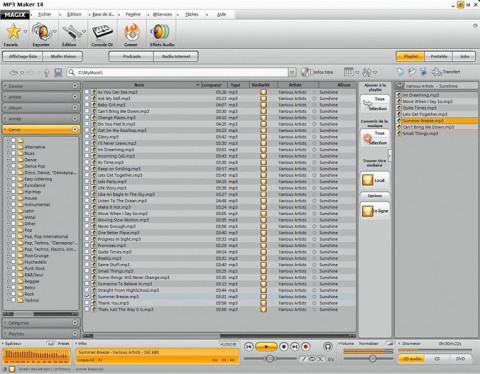This screenshot has width=480, height=374.
Task: Check the Rock genre checkbox
Action: coord(13,294)
